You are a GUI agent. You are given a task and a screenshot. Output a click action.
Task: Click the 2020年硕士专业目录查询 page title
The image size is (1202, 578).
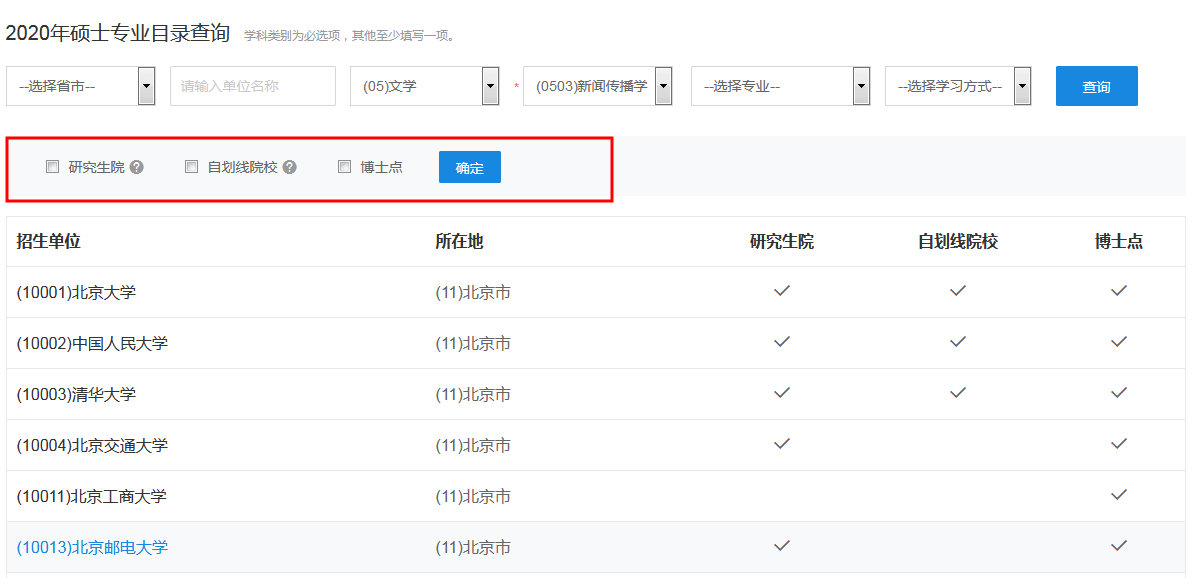coord(118,33)
